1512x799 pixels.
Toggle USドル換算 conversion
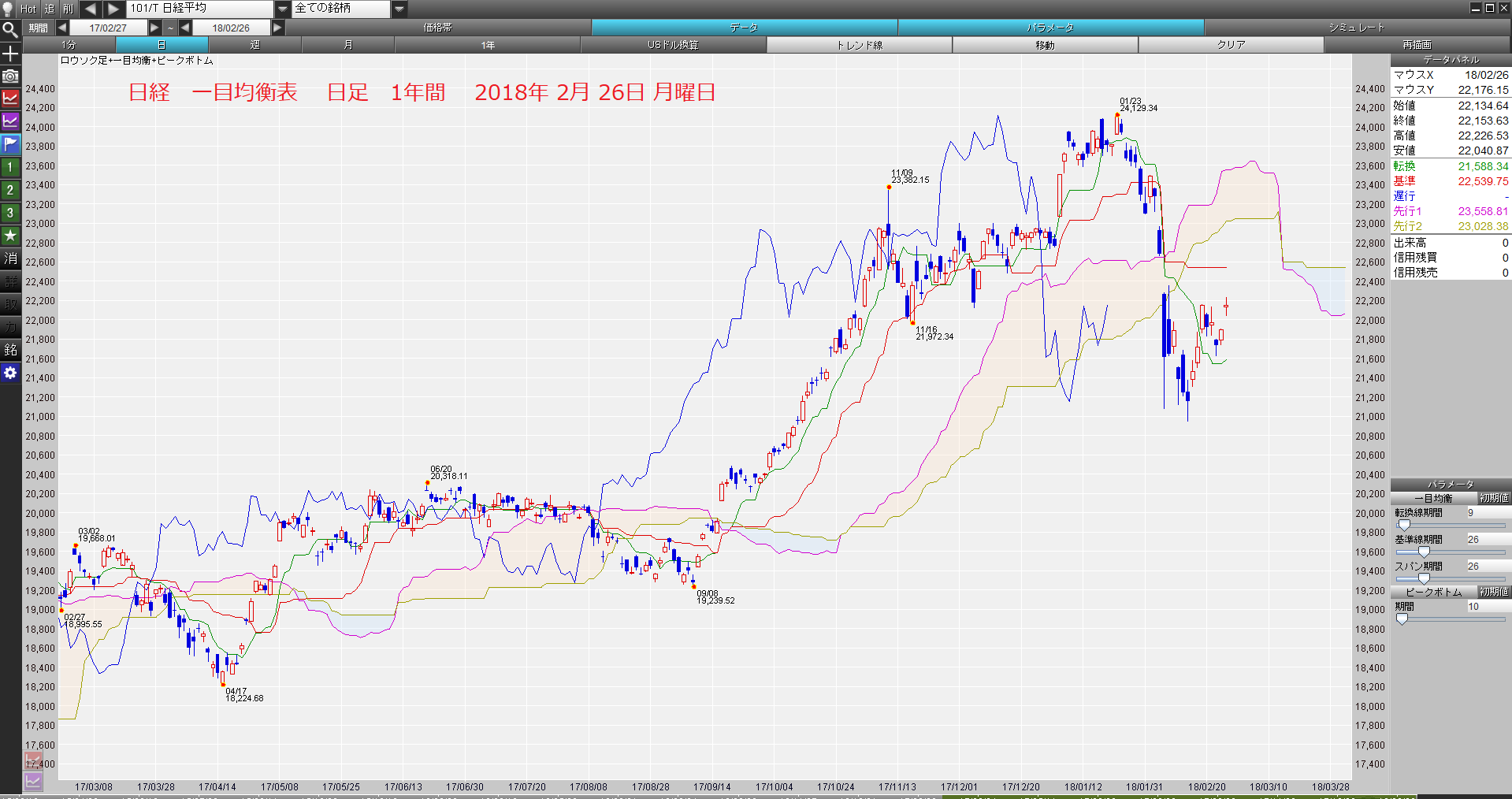(x=674, y=45)
